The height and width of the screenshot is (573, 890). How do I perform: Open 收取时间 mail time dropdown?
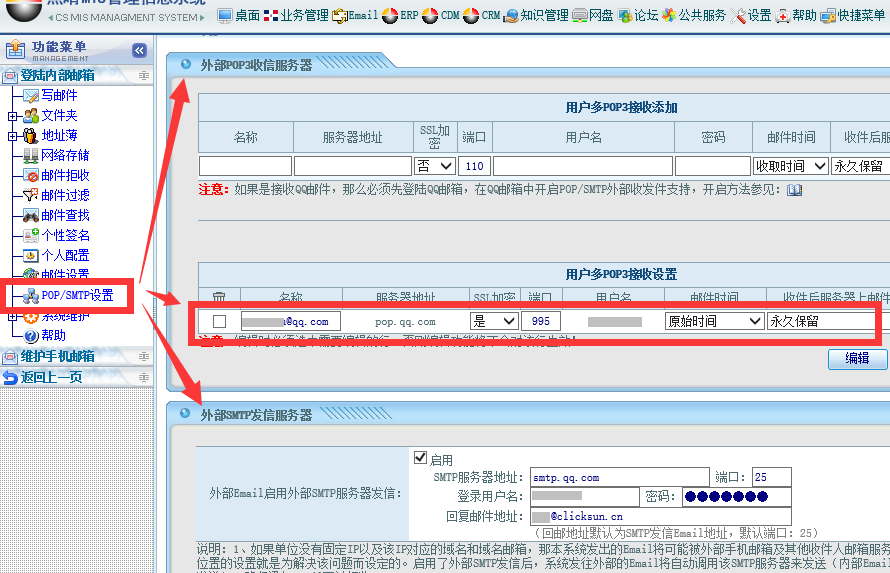pos(790,166)
